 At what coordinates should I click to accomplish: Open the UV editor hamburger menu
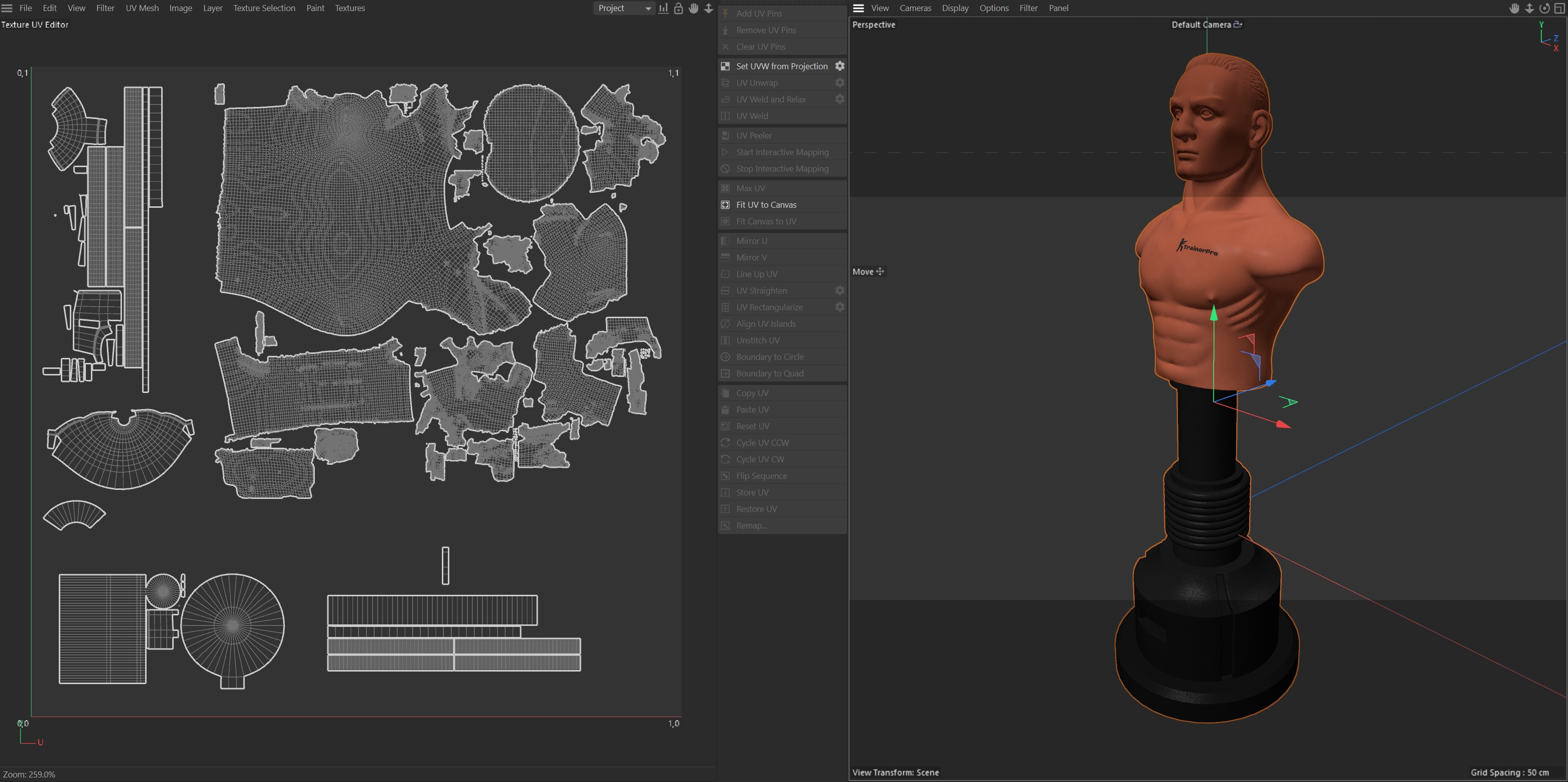(x=8, y=8)
